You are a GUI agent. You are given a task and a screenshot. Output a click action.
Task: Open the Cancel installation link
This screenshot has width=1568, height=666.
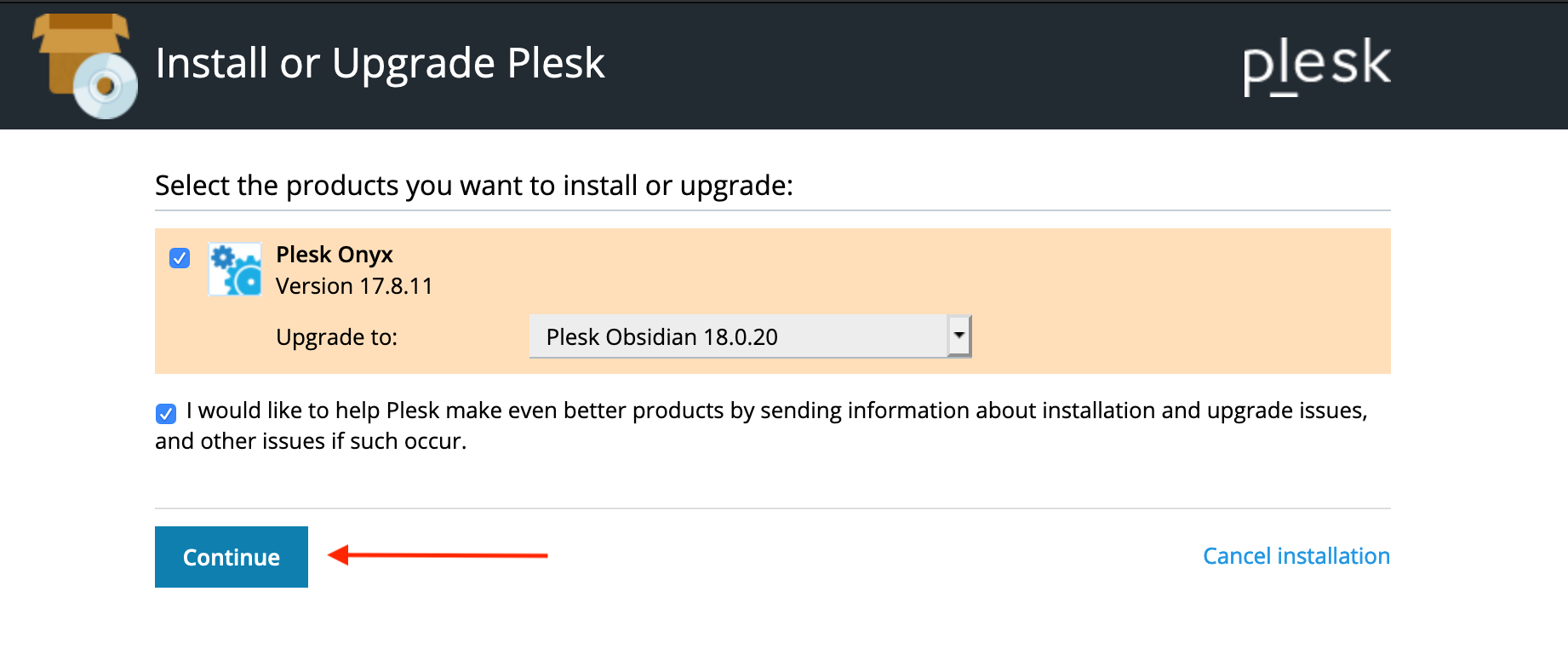1296,556
